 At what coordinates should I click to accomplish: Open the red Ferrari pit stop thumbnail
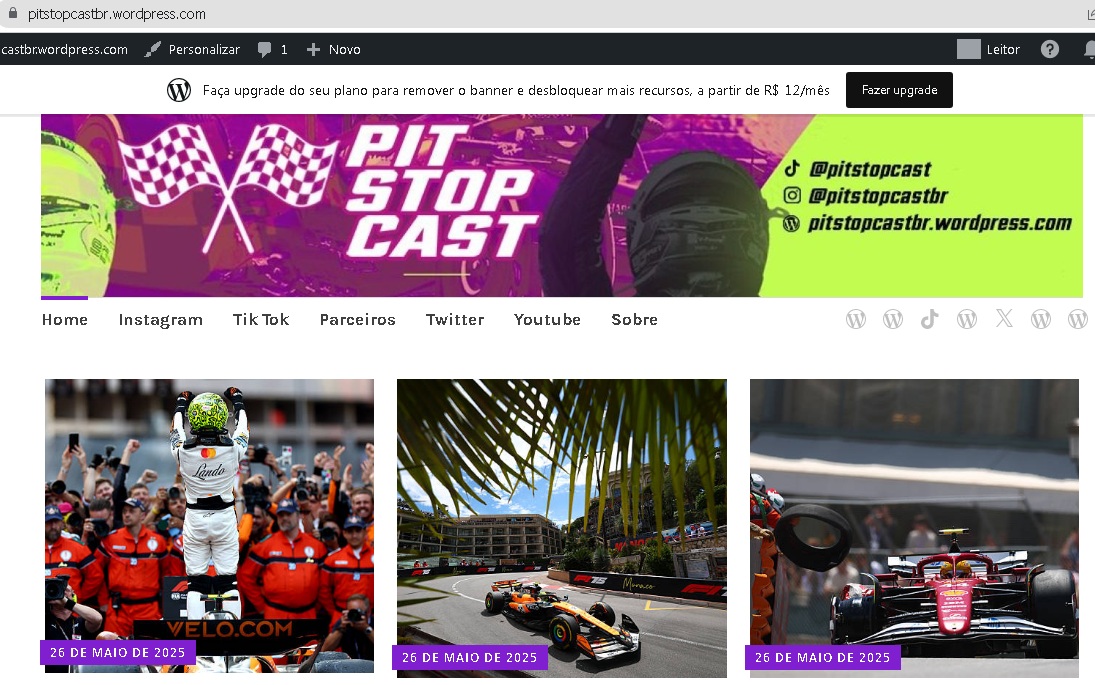tap(914, 528)
